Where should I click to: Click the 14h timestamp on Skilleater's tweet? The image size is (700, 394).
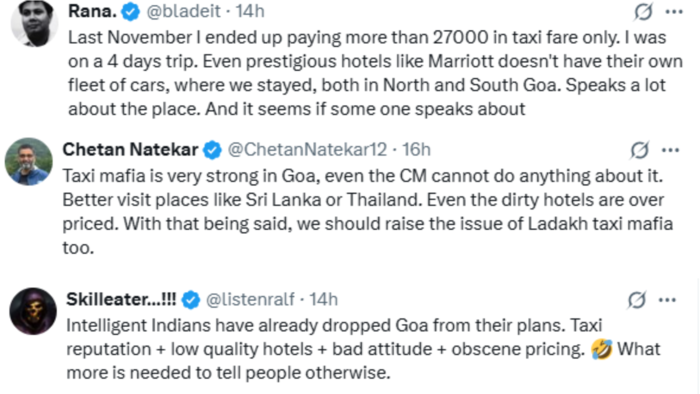pyautogui.click(x=324, y=300)
